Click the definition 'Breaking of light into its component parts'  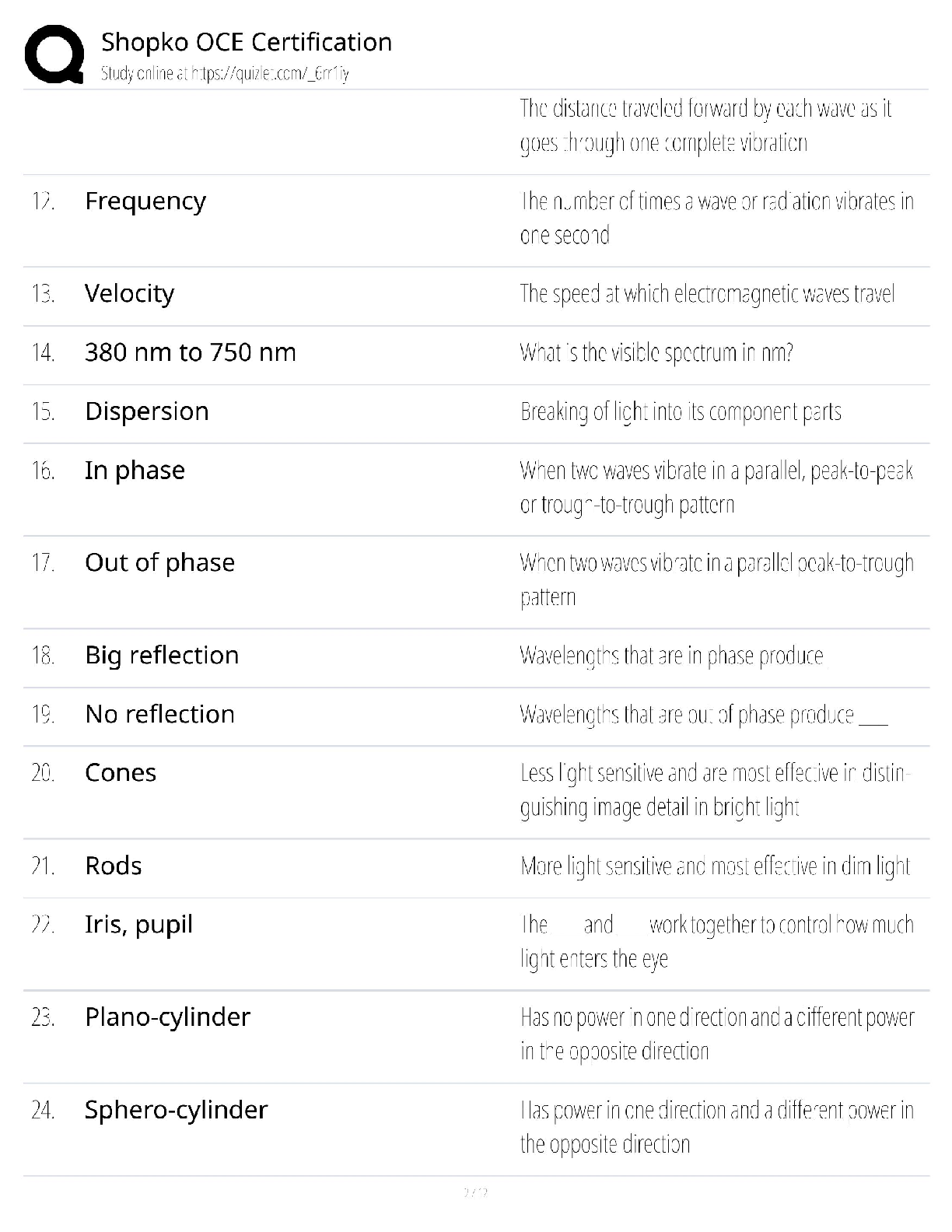tap(681, 411)
